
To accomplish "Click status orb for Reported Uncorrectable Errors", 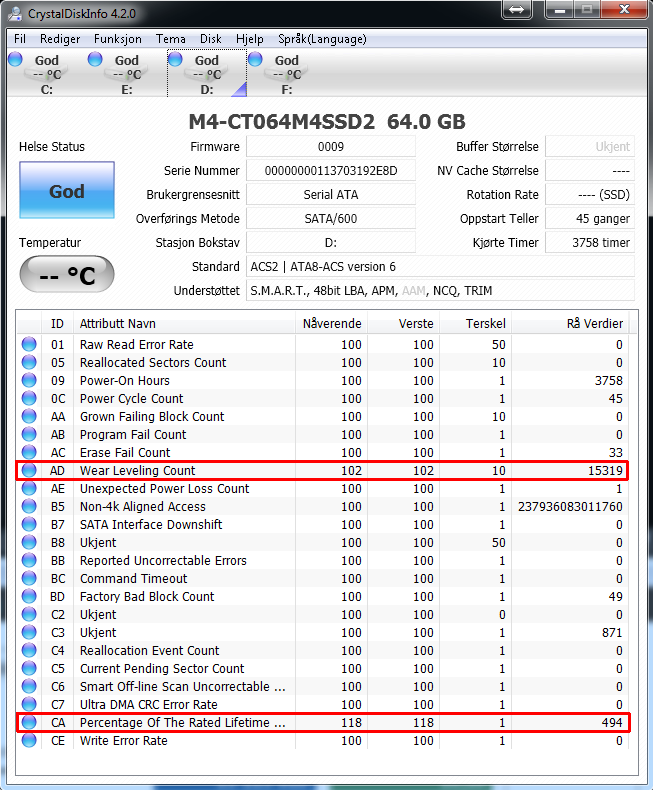I will [29, 560].
